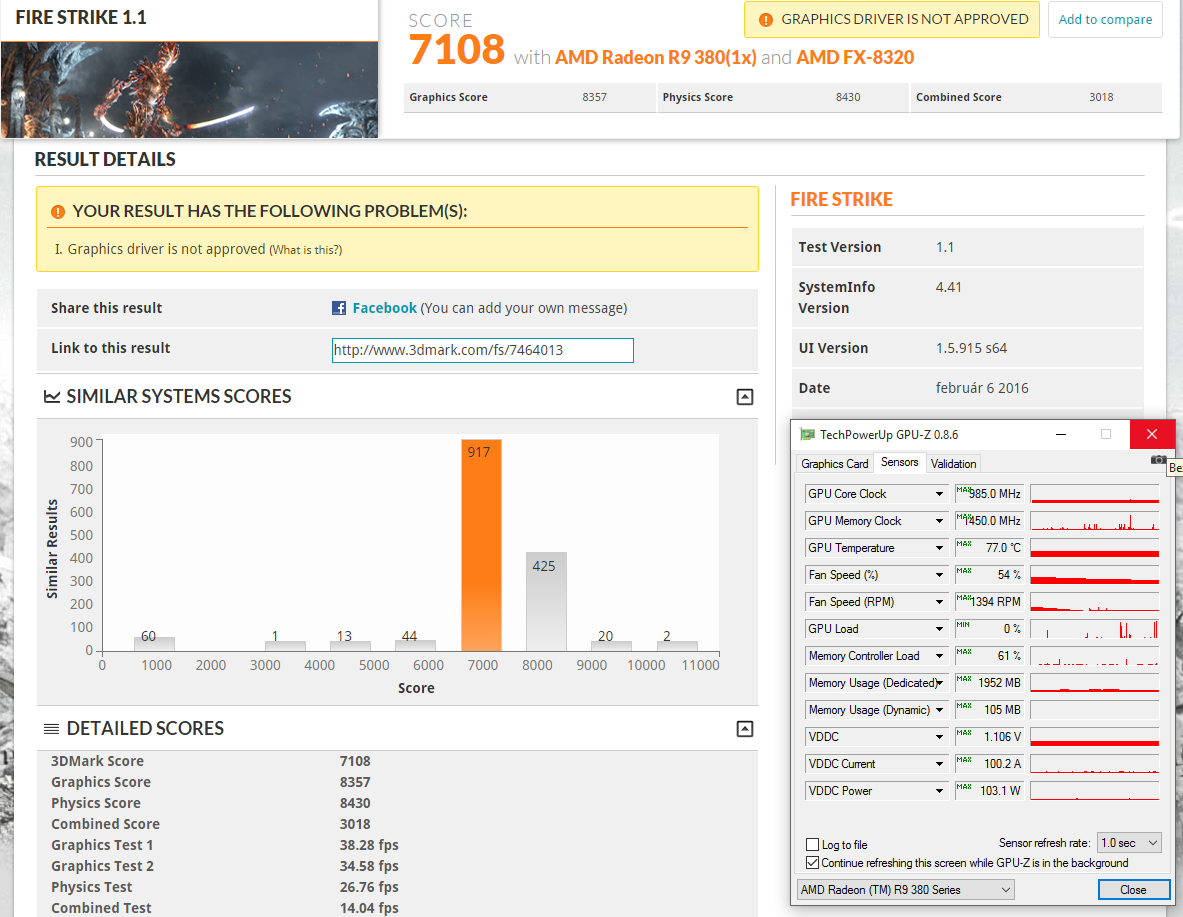
Task: Click the UI Version value 1.5.915 s64
Action: point(971,348)
